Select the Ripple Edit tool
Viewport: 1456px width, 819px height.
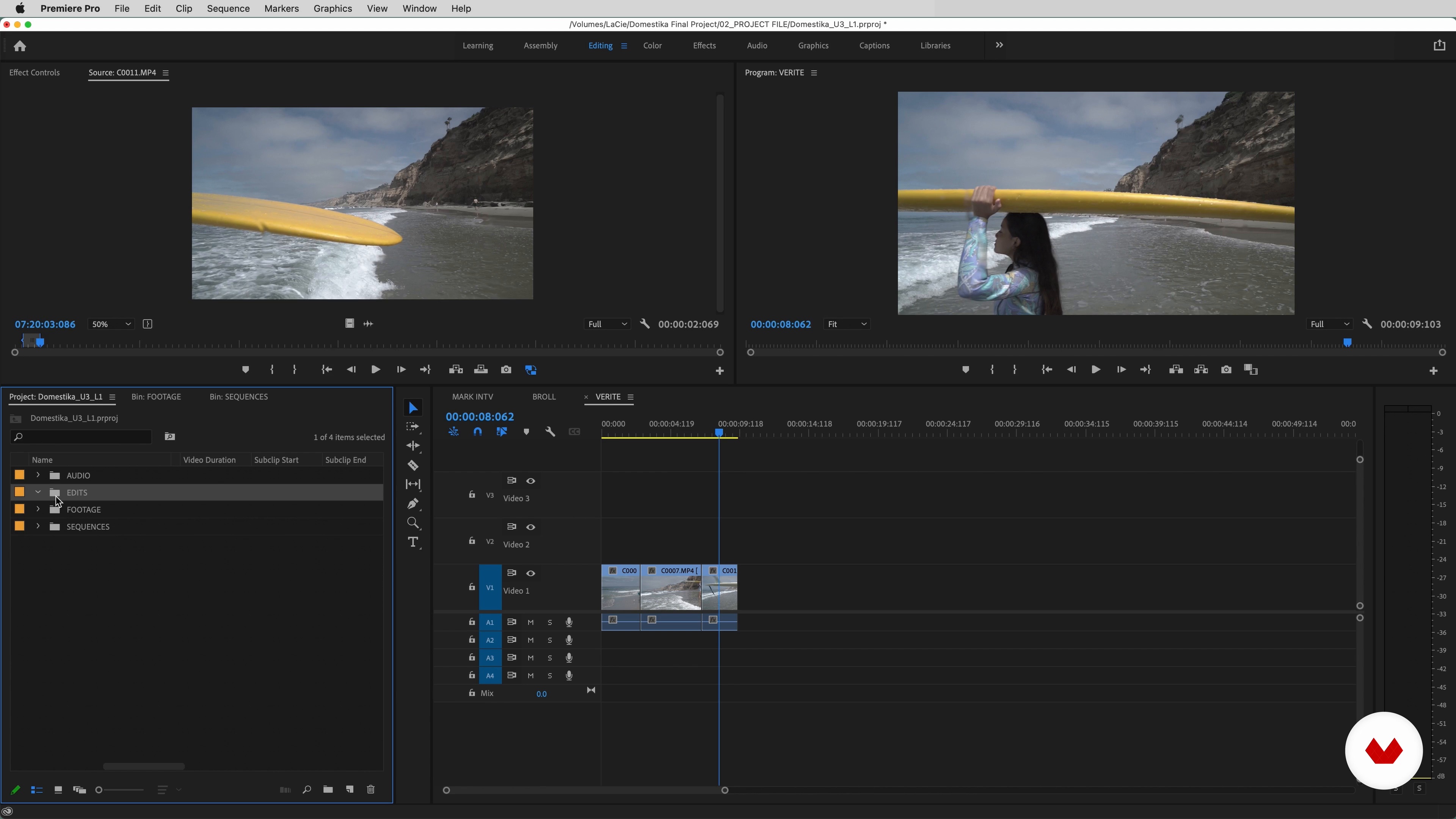(413, 446)
